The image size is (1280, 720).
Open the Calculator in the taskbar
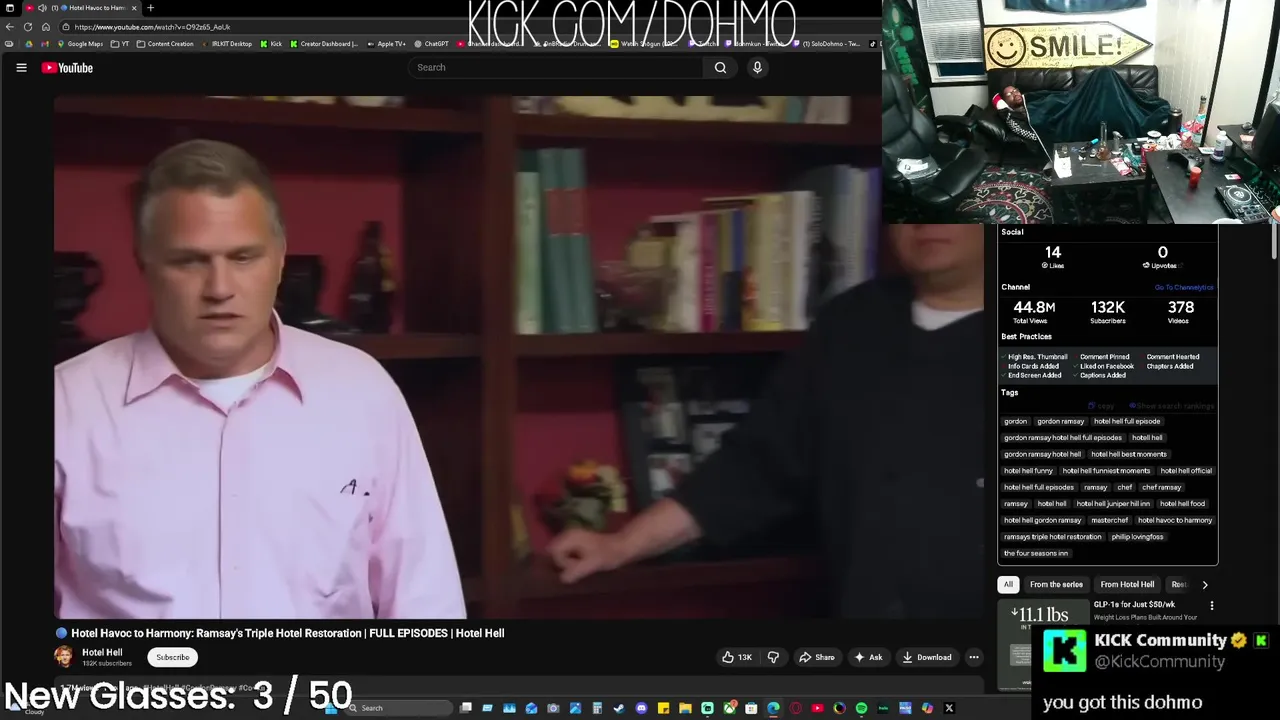pyautogui.click(x=597, y=708)
